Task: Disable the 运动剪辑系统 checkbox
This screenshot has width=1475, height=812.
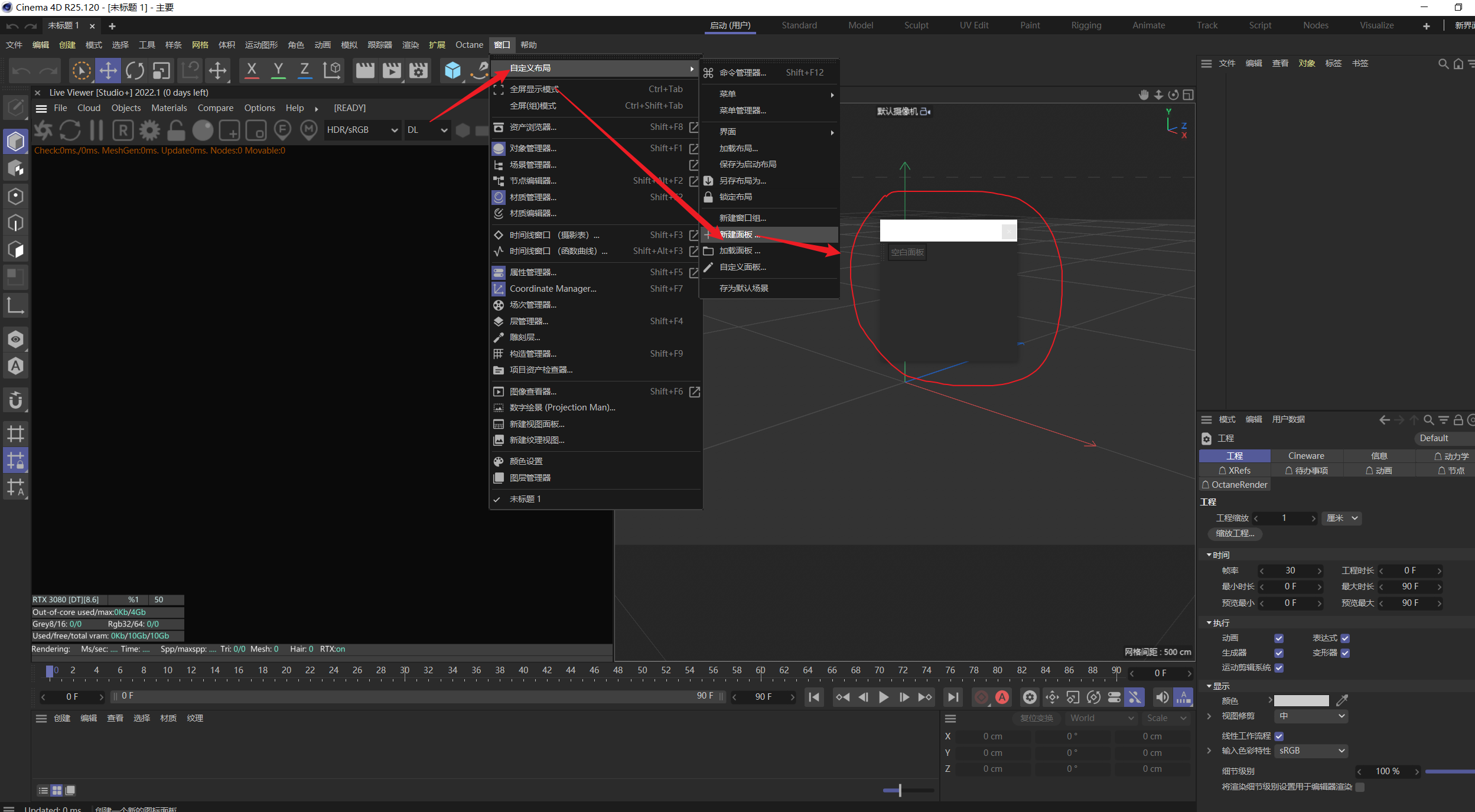Action: (1279, 668)
